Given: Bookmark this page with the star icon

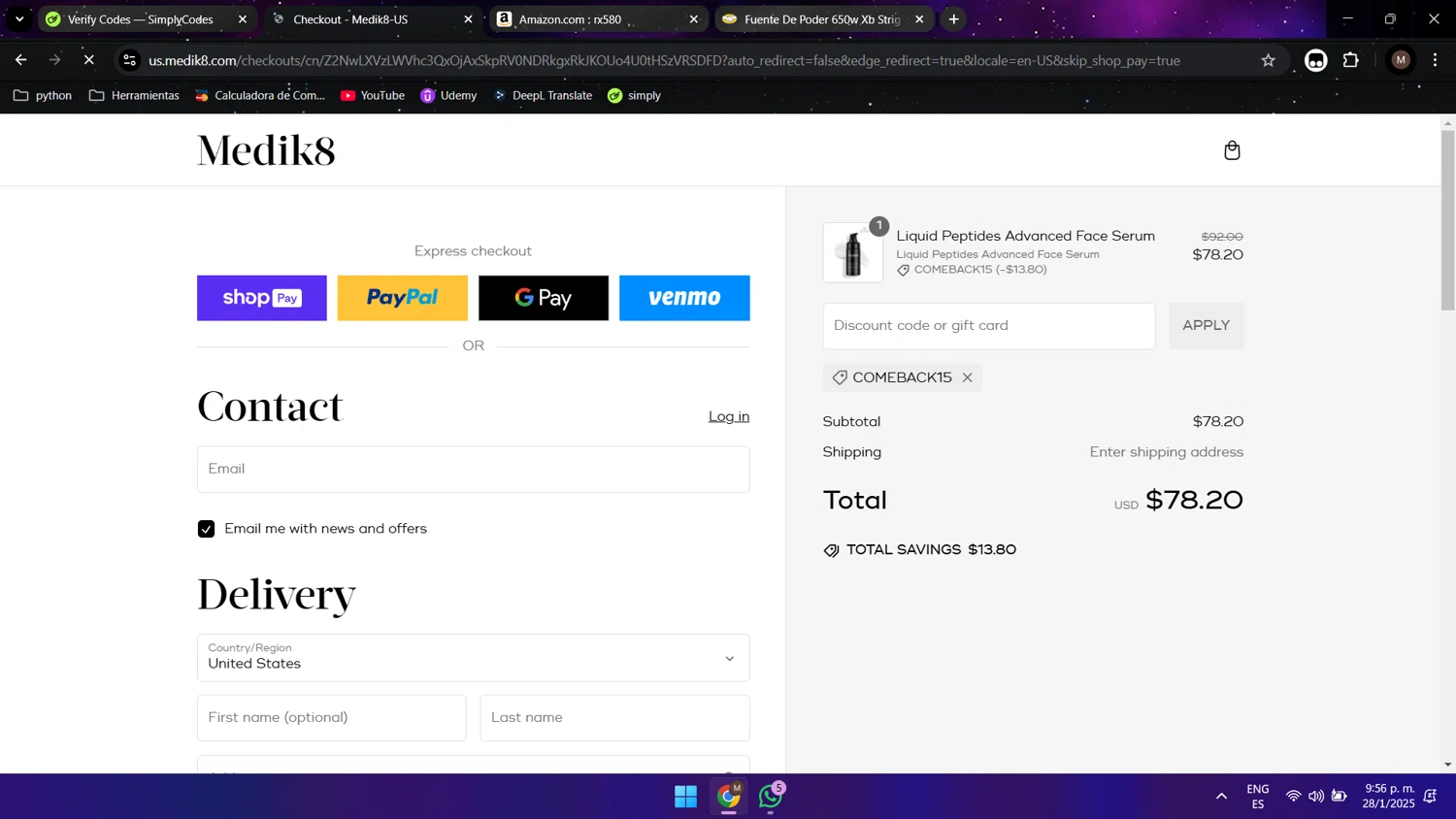Looking at the screenshot, I should [x=1268, y=60].
